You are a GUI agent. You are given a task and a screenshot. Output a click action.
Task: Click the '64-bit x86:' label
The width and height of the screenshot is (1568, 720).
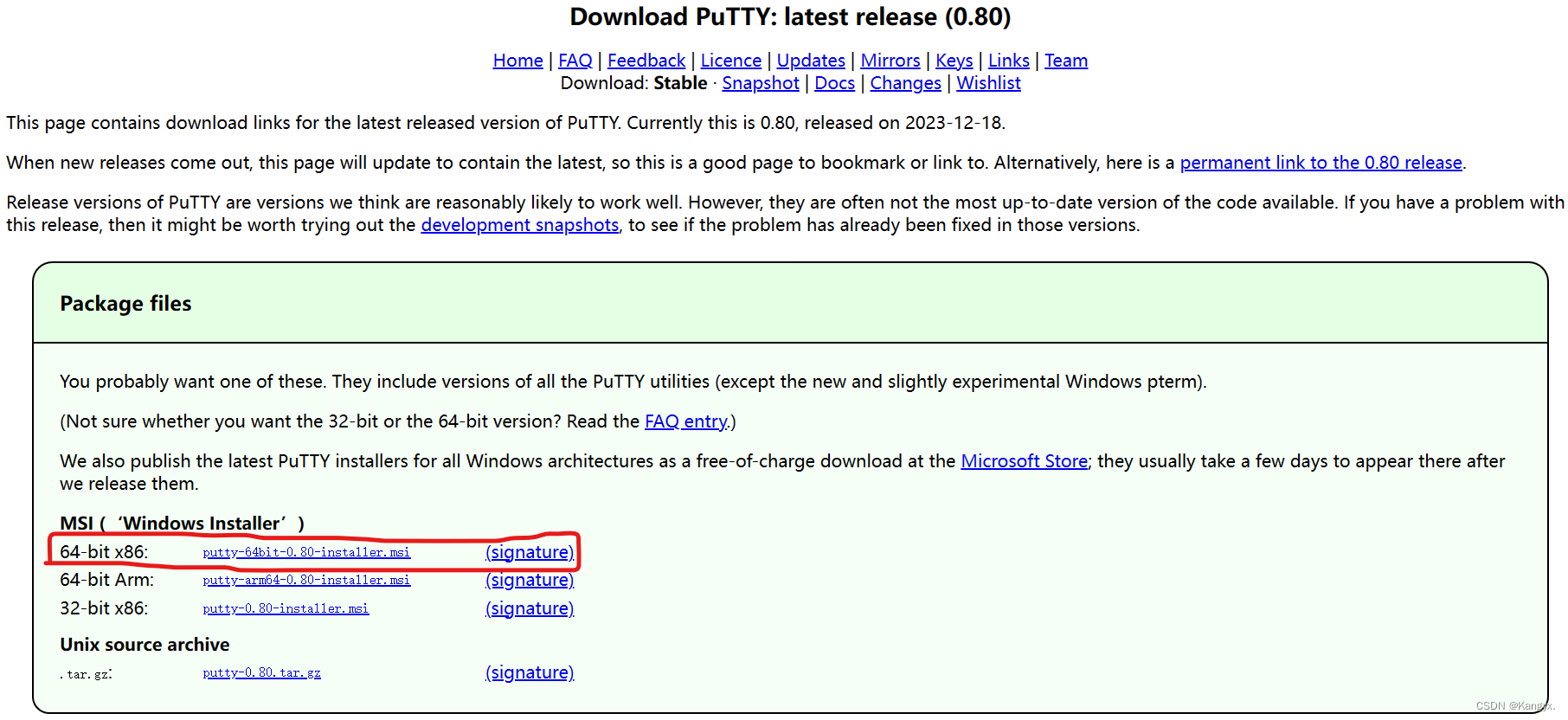coord(104,552)
